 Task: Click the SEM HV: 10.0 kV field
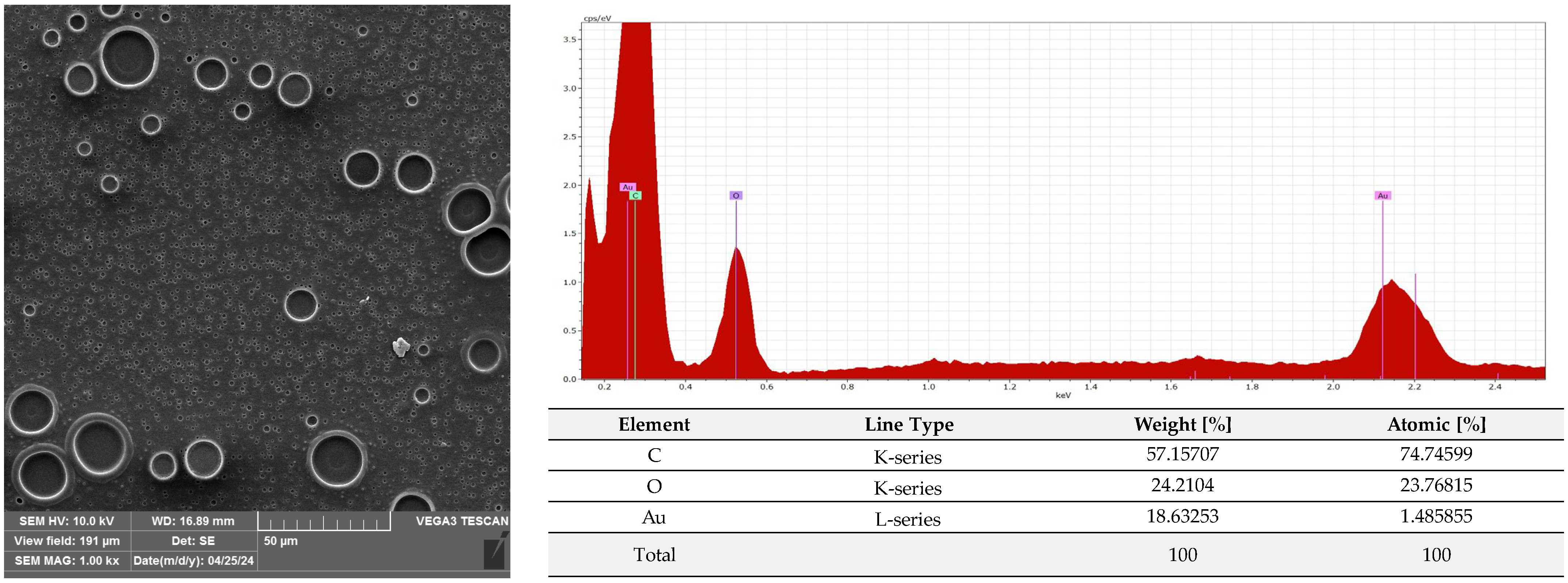[x=67, y=521]
